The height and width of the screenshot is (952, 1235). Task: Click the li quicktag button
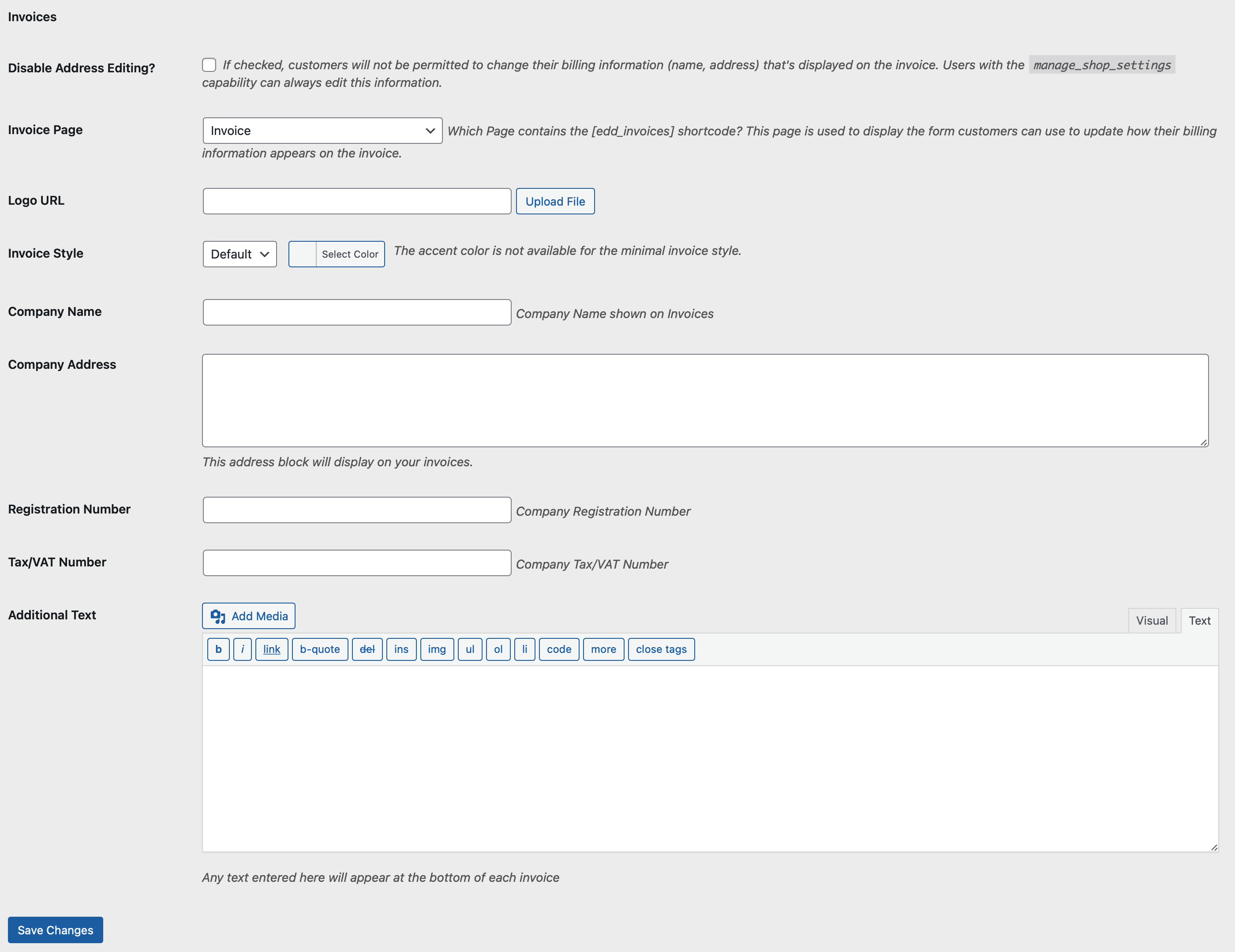pos(525,649)
